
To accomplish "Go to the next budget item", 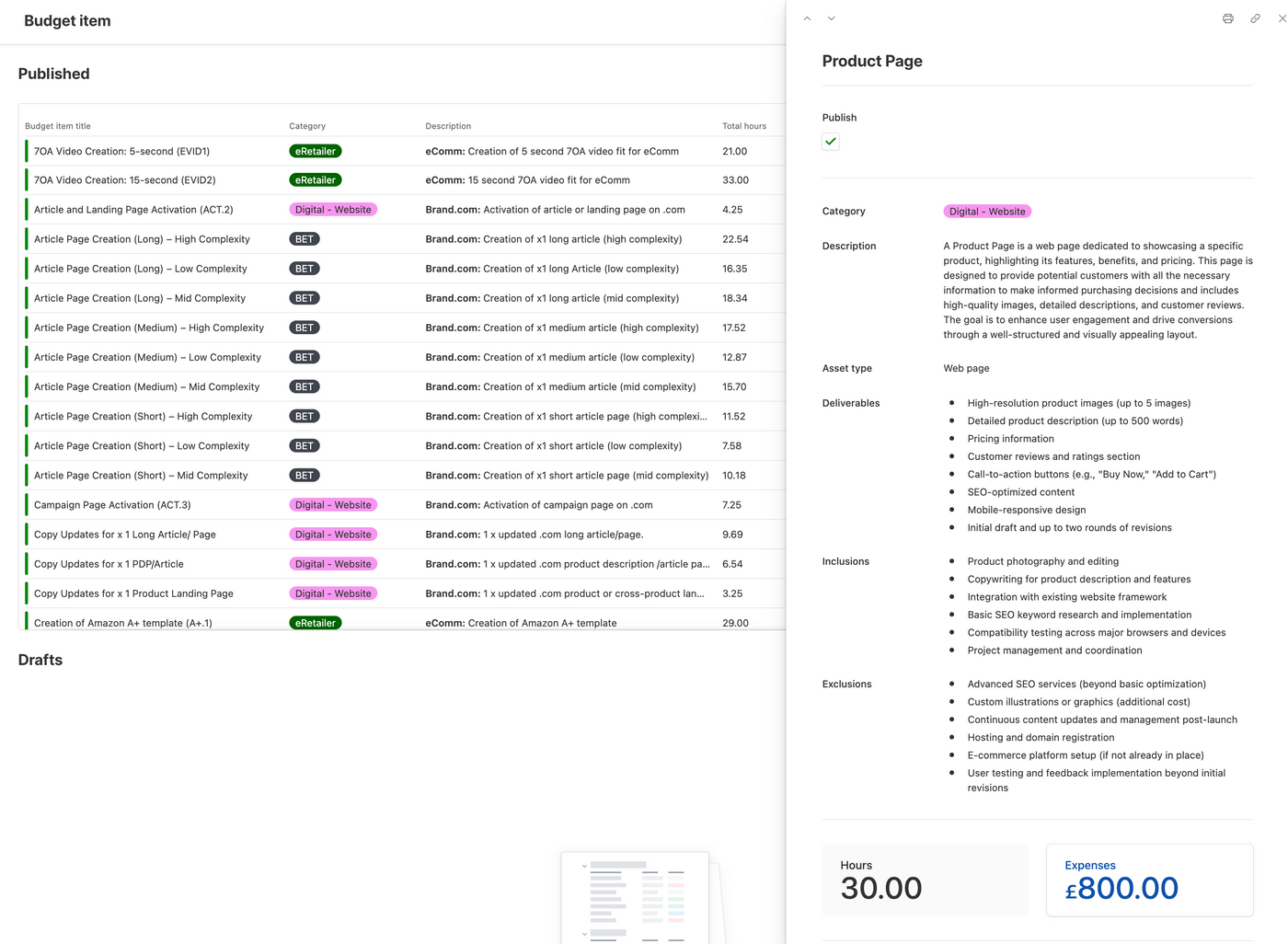I will point(831,18).
